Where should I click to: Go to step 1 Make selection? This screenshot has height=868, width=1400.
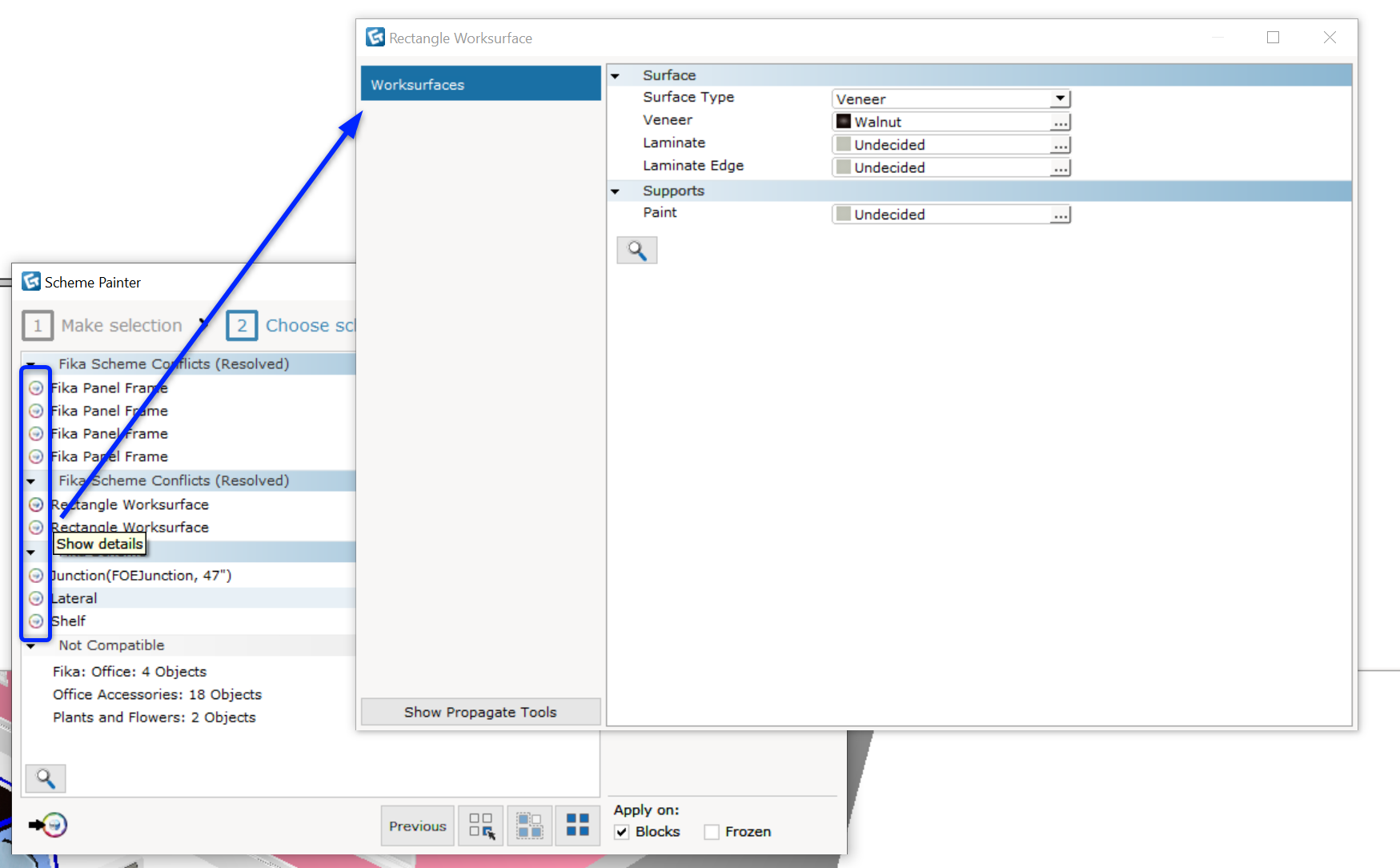point(102,325)
